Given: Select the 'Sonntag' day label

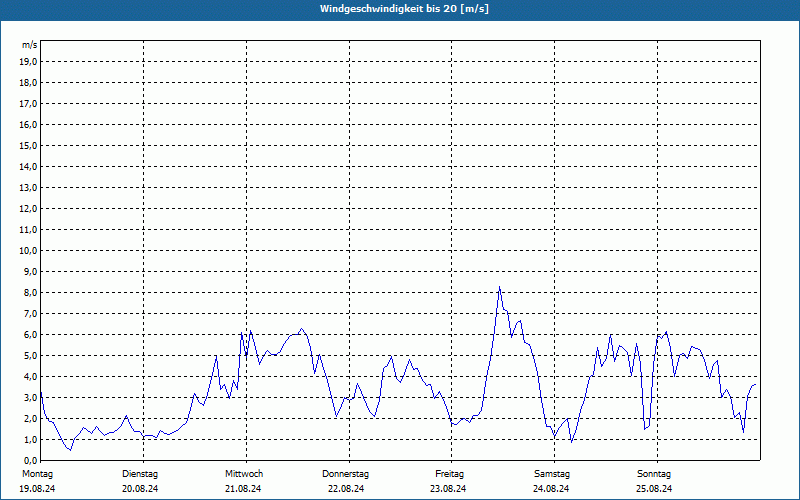Looking at the screenshot, I should pyautogui.click(x=654, y=474).
